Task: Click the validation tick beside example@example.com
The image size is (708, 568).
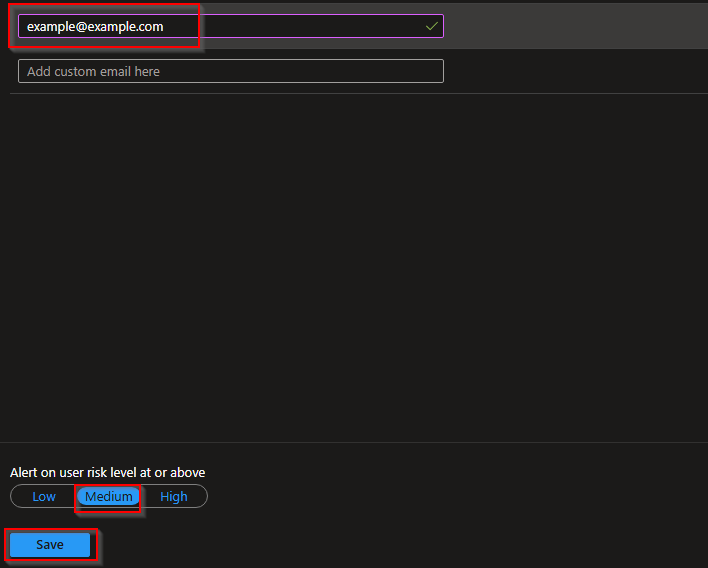Action: (x=431, y=27)
